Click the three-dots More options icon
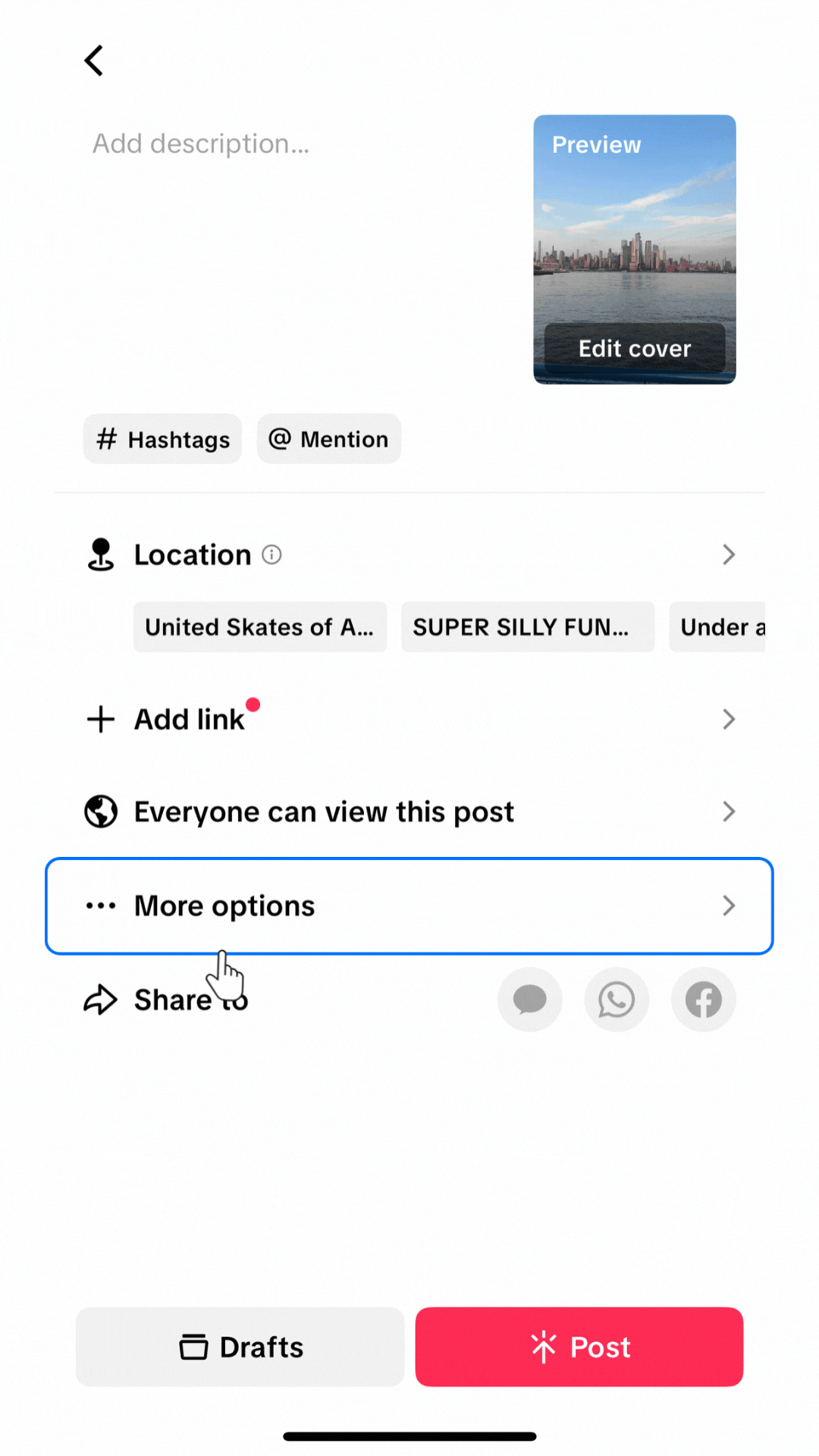The height and width of the screenshot is (1456, 819). pos(100,905)
